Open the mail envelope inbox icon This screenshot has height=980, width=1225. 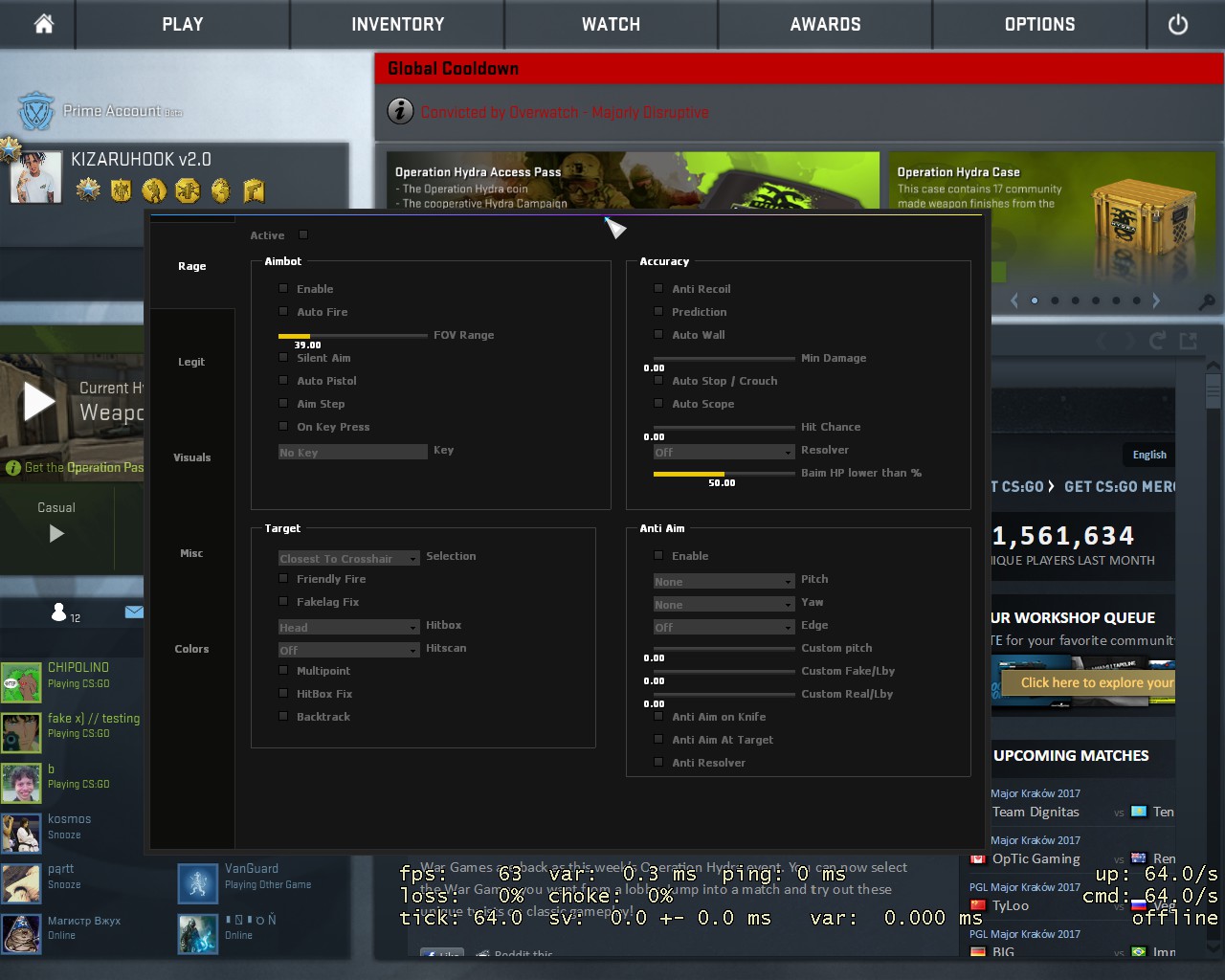click(x=134, y=612)
